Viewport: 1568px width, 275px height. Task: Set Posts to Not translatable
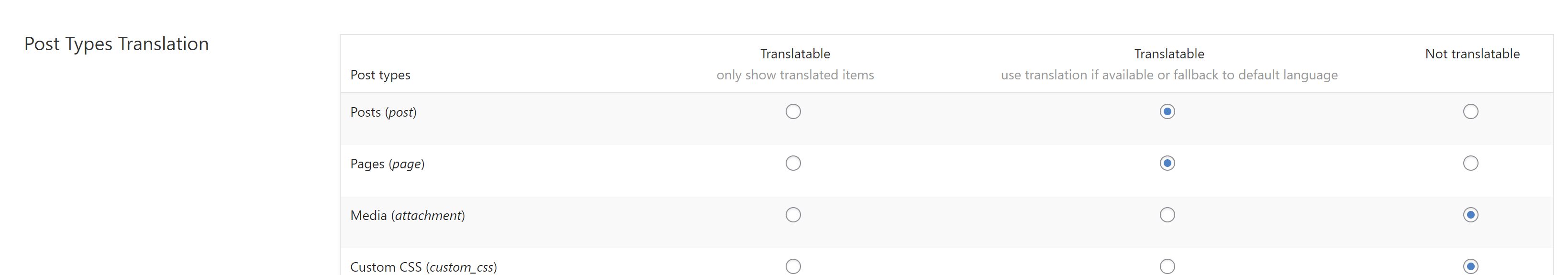[x=1470, y=111]
